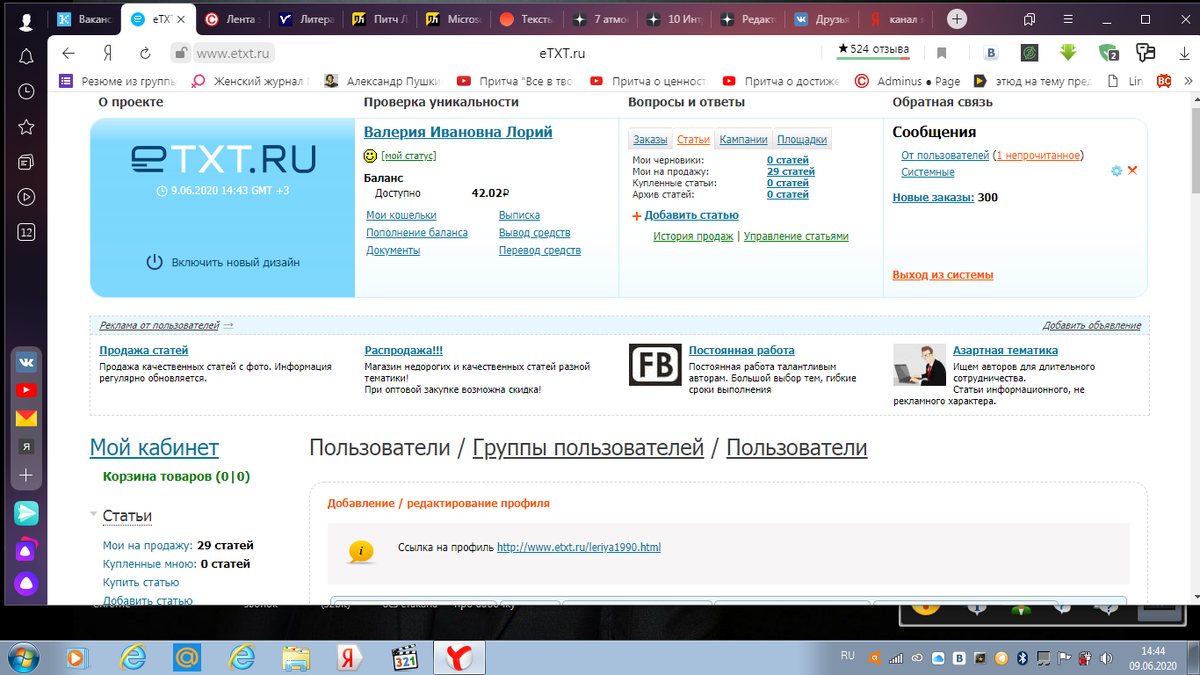Click the gear settings icon in Сообщения

[1116, 171]
